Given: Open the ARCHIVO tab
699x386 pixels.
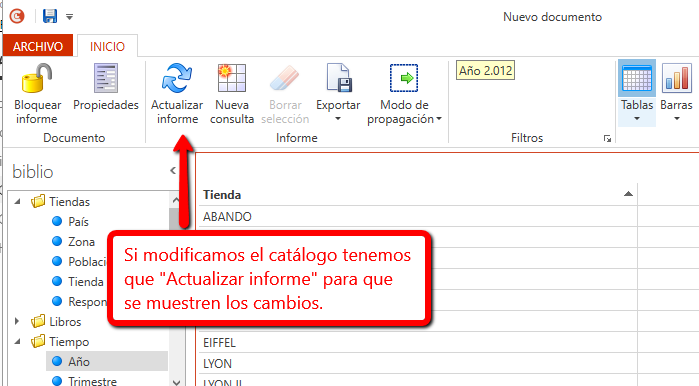Looking at the screenshot, I should tap(38, 46).
